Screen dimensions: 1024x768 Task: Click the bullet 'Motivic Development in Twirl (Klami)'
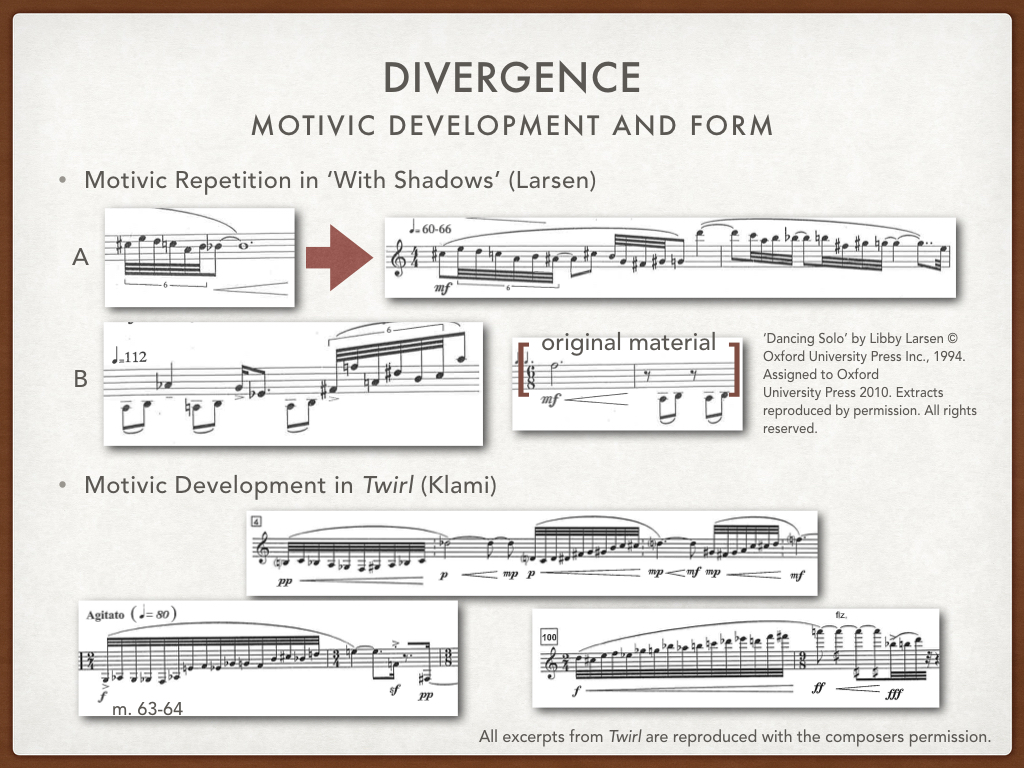click(x=291, y=485)
